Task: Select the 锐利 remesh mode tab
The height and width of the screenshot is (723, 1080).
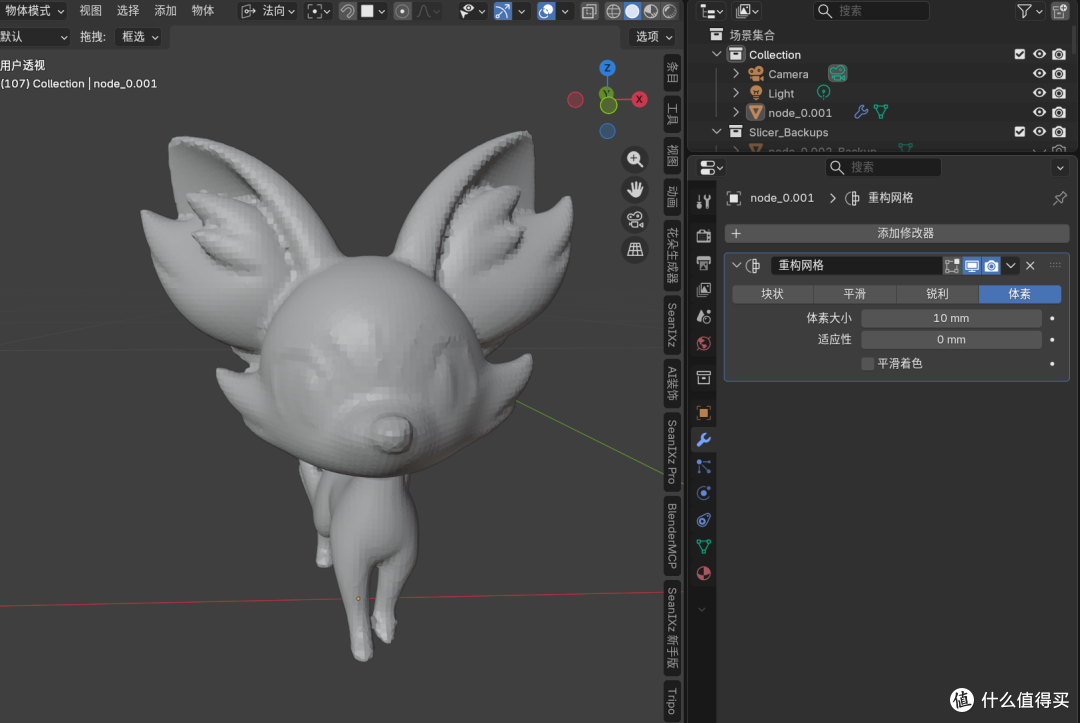Action: [x=937, y=294]
